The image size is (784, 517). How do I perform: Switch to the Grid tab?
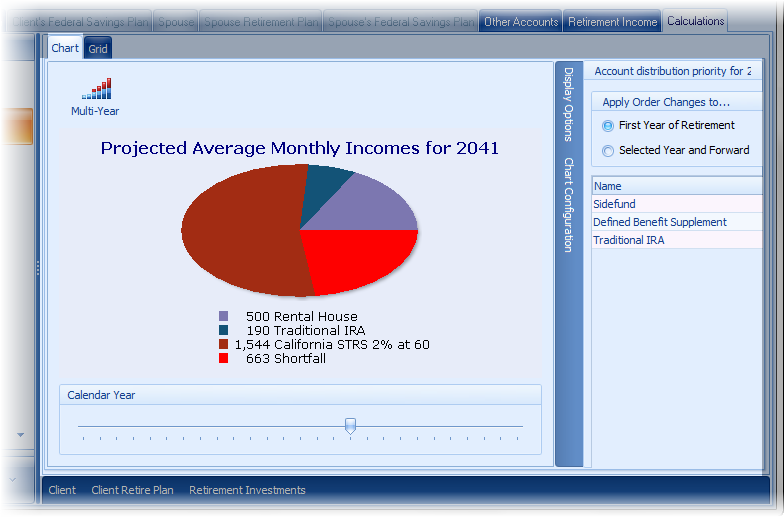[x=98, y=48]
